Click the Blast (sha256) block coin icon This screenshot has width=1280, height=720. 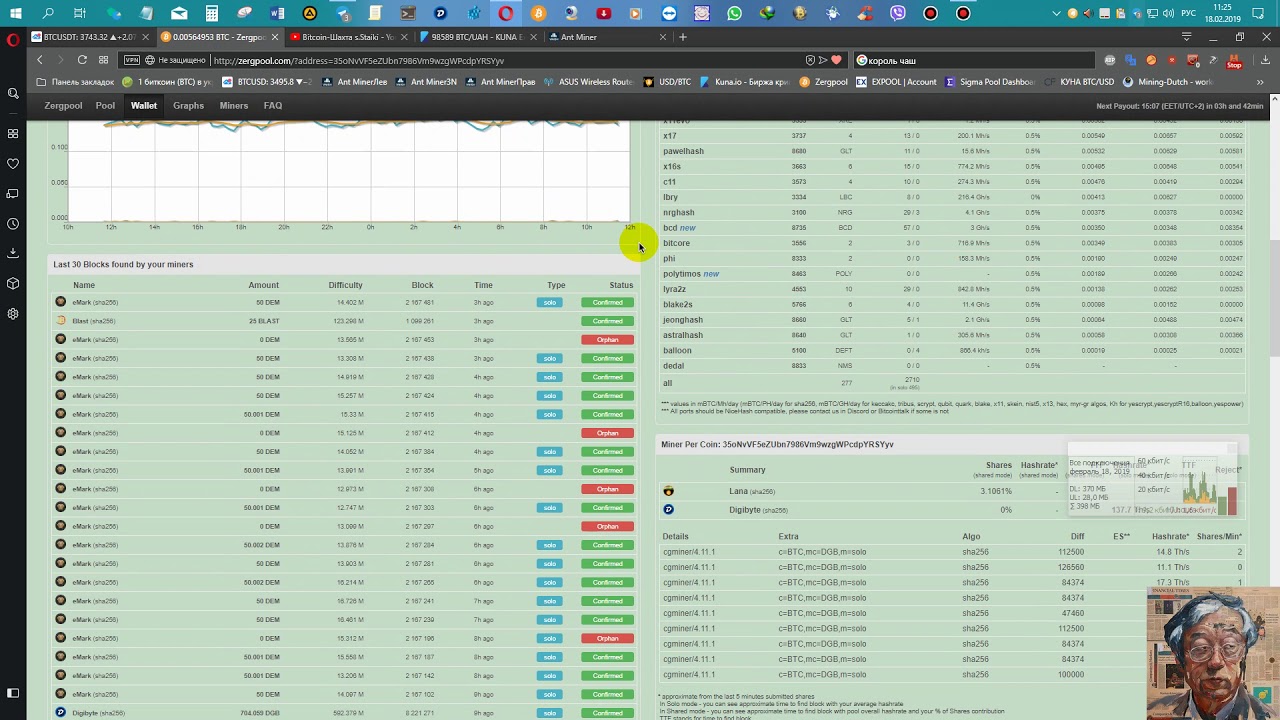tap(61, 321)
